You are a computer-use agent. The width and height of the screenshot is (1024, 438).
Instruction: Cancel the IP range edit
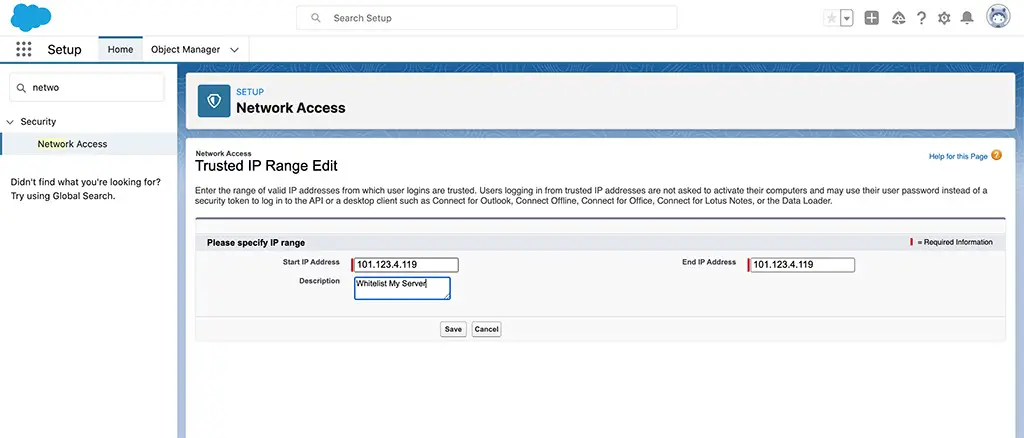(x=487, y=329)
